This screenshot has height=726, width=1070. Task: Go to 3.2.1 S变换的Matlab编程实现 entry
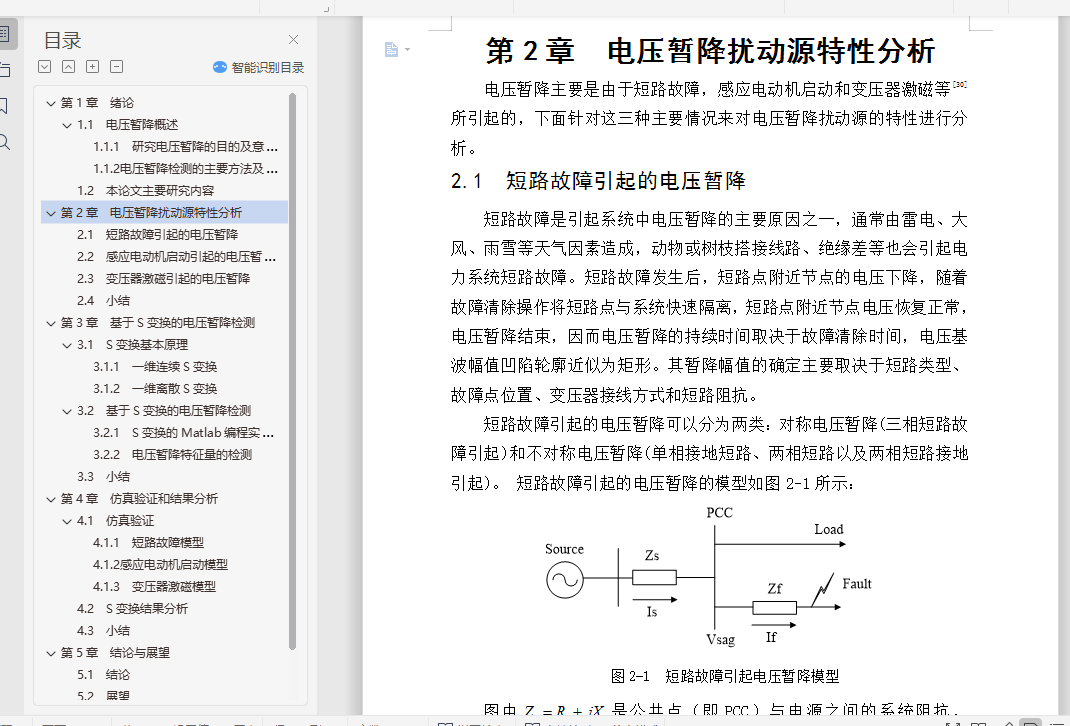click(x=184, y=433)
